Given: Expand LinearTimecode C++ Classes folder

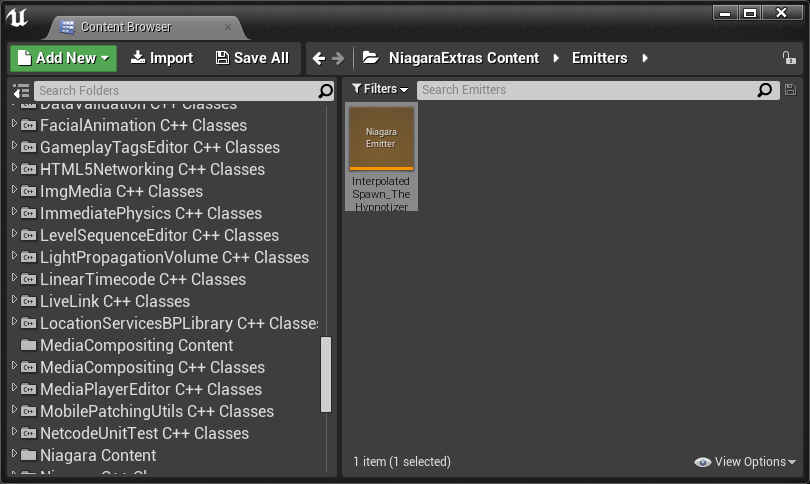Looking at the screenshot, I should coord(14,277).
